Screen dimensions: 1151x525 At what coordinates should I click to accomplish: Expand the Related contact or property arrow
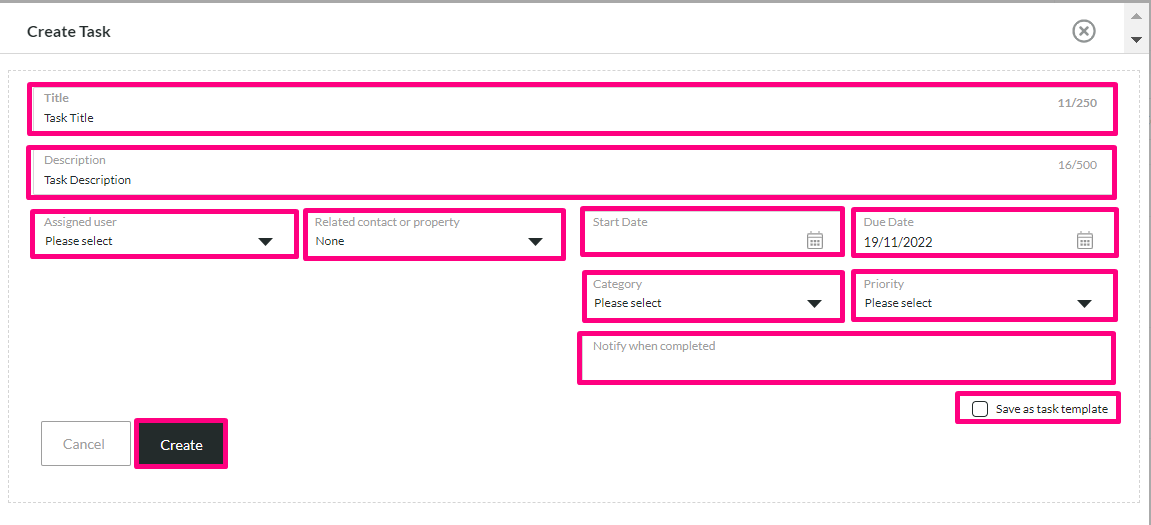(535, 242)
